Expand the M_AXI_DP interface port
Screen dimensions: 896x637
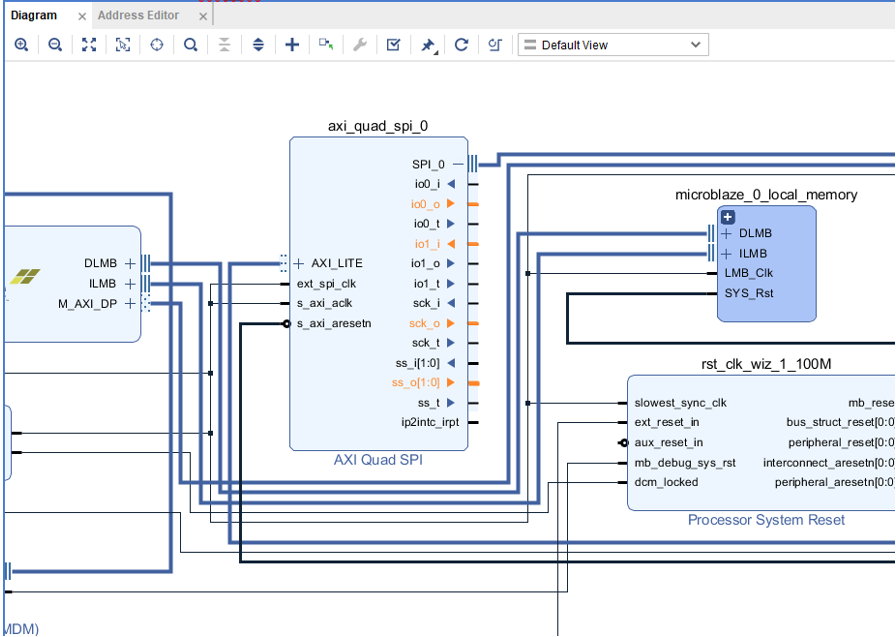129,304
